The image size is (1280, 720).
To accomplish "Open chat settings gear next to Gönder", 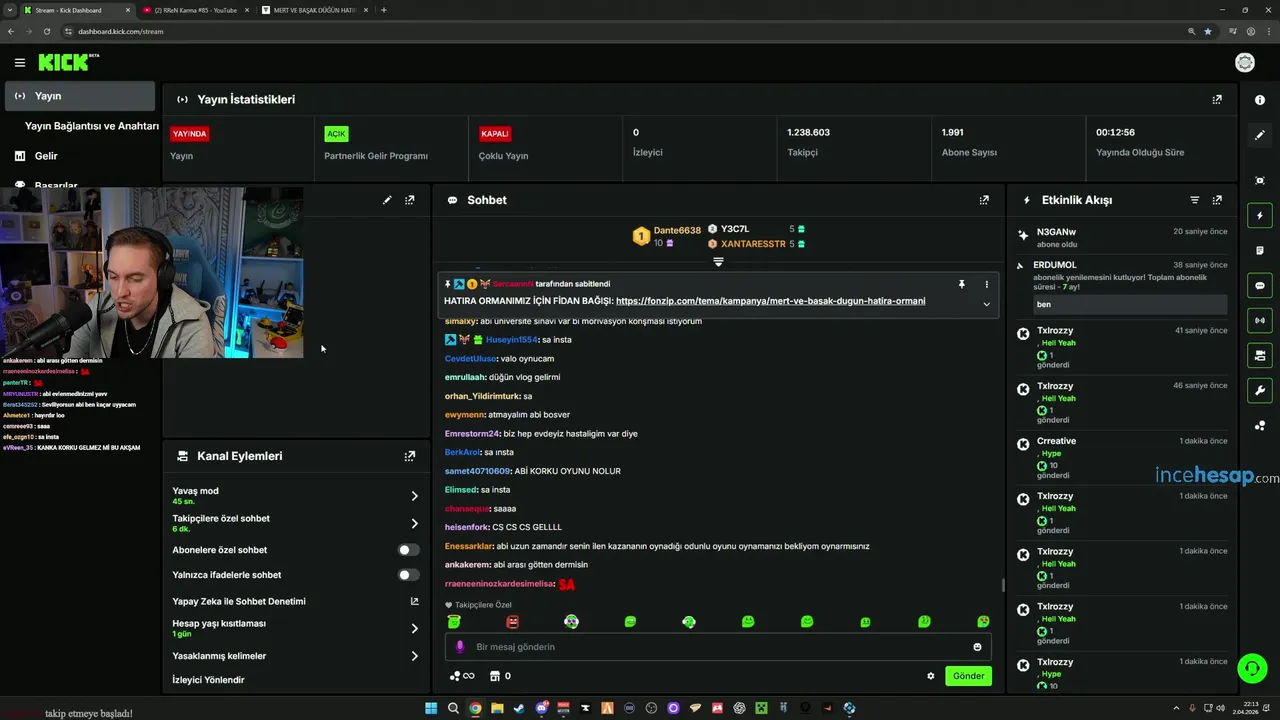I will point(931,676).
